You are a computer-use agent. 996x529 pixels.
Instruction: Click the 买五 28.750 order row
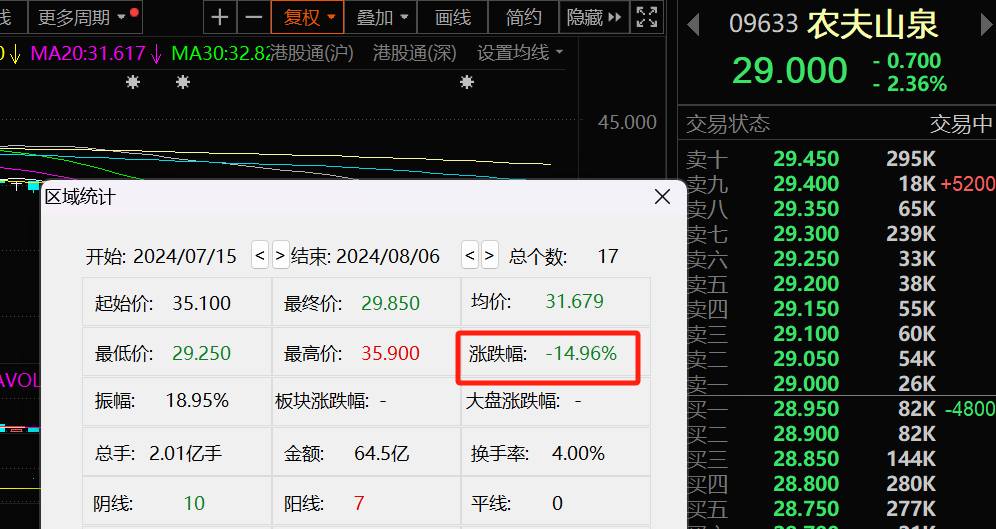click(x=841, y=509)
